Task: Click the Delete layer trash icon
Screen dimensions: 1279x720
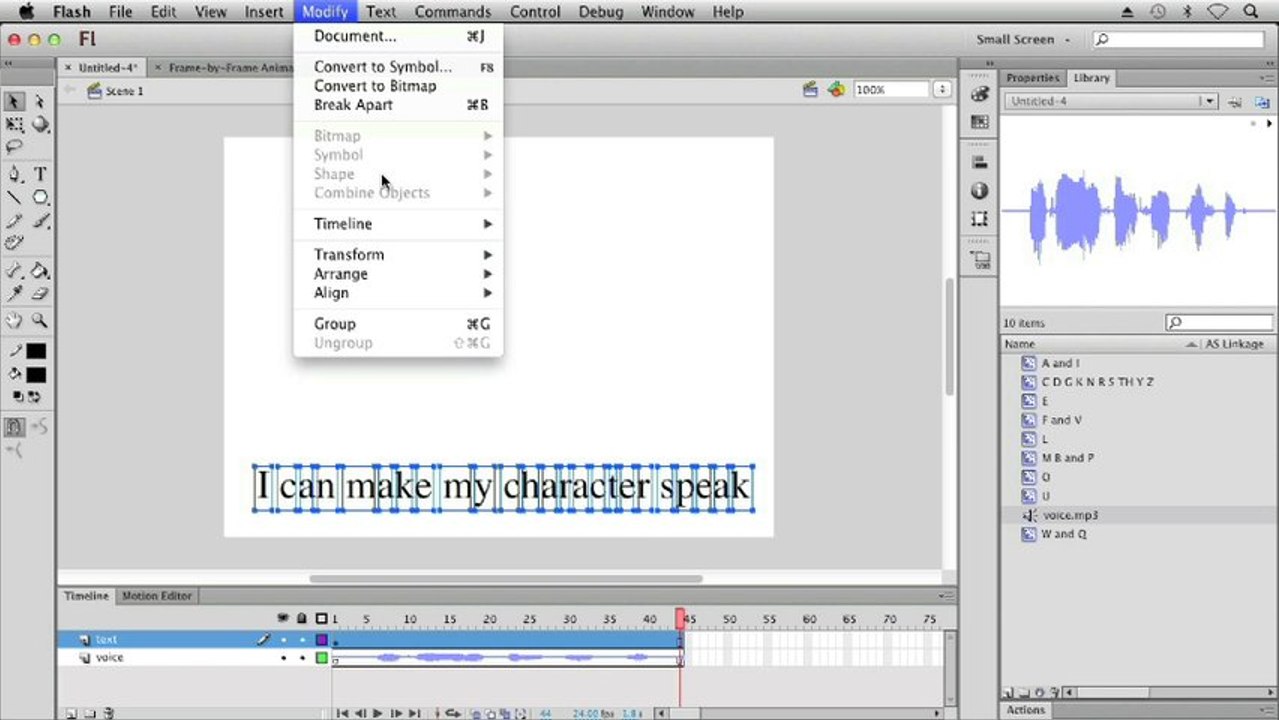Action: (108, 713)
